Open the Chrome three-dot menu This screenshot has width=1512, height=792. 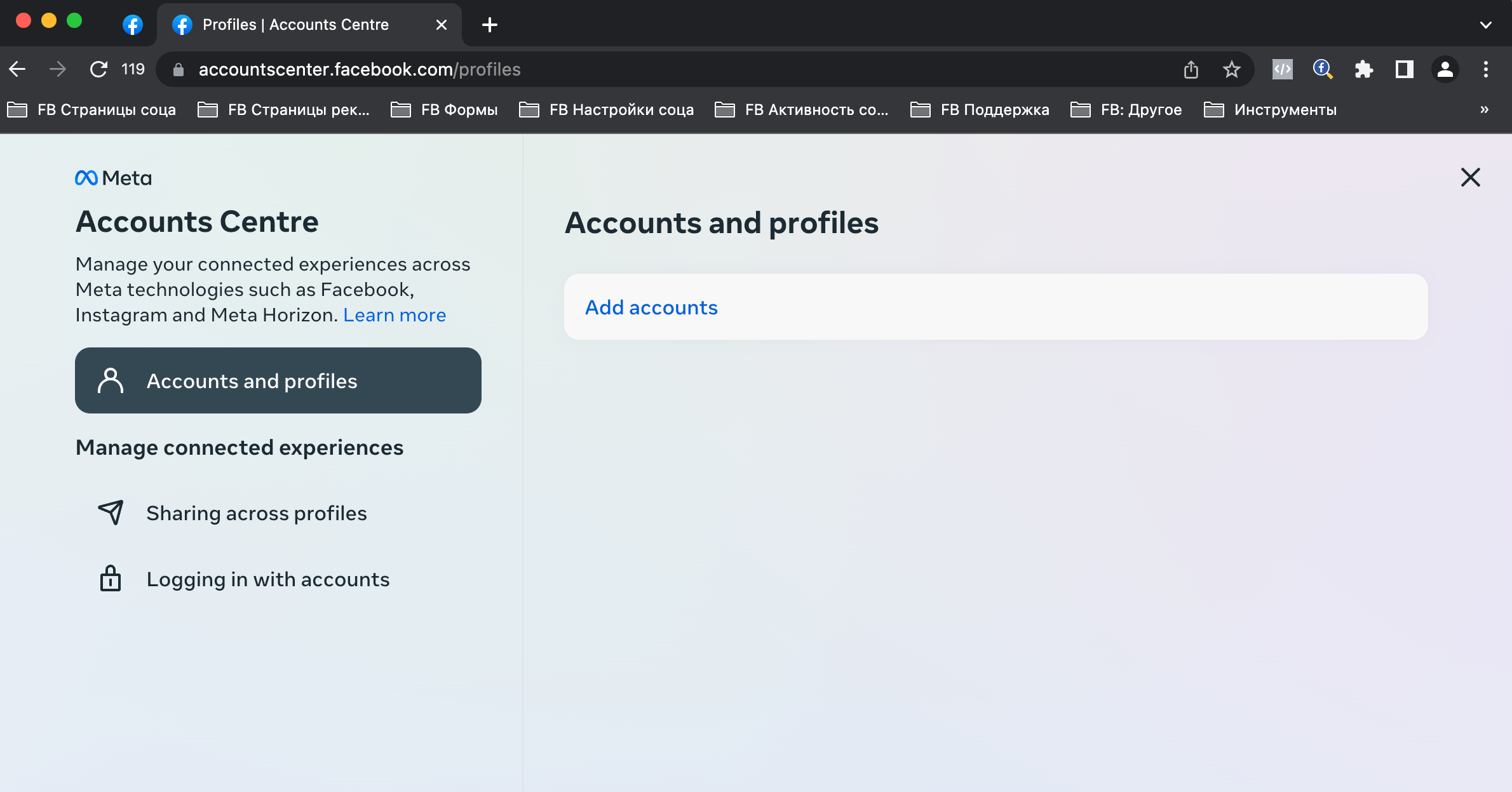tap(1486, 69)
